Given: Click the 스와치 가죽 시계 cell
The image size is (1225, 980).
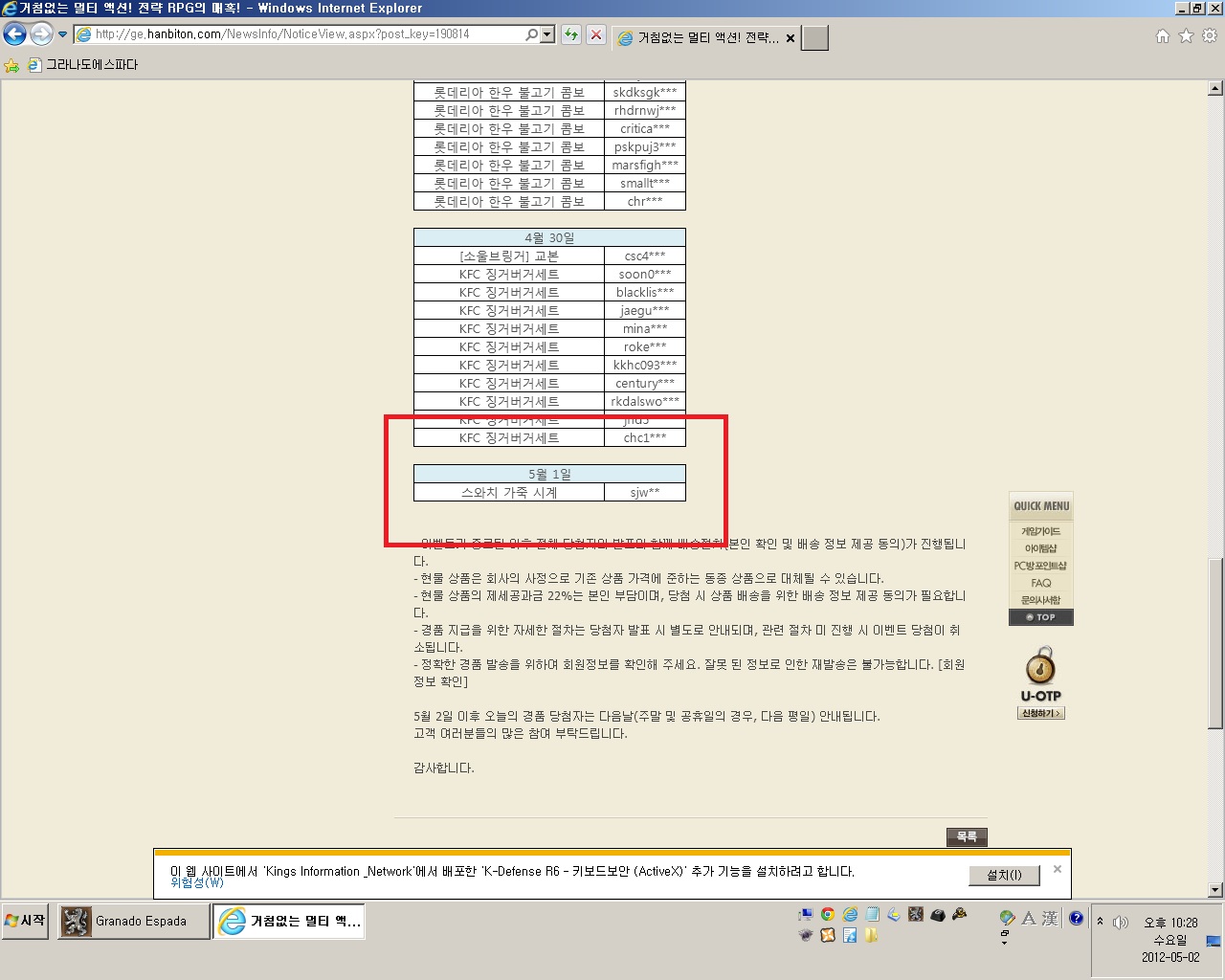Looking at the screenshot, I should pyautogui.click(x=509, y=493).
